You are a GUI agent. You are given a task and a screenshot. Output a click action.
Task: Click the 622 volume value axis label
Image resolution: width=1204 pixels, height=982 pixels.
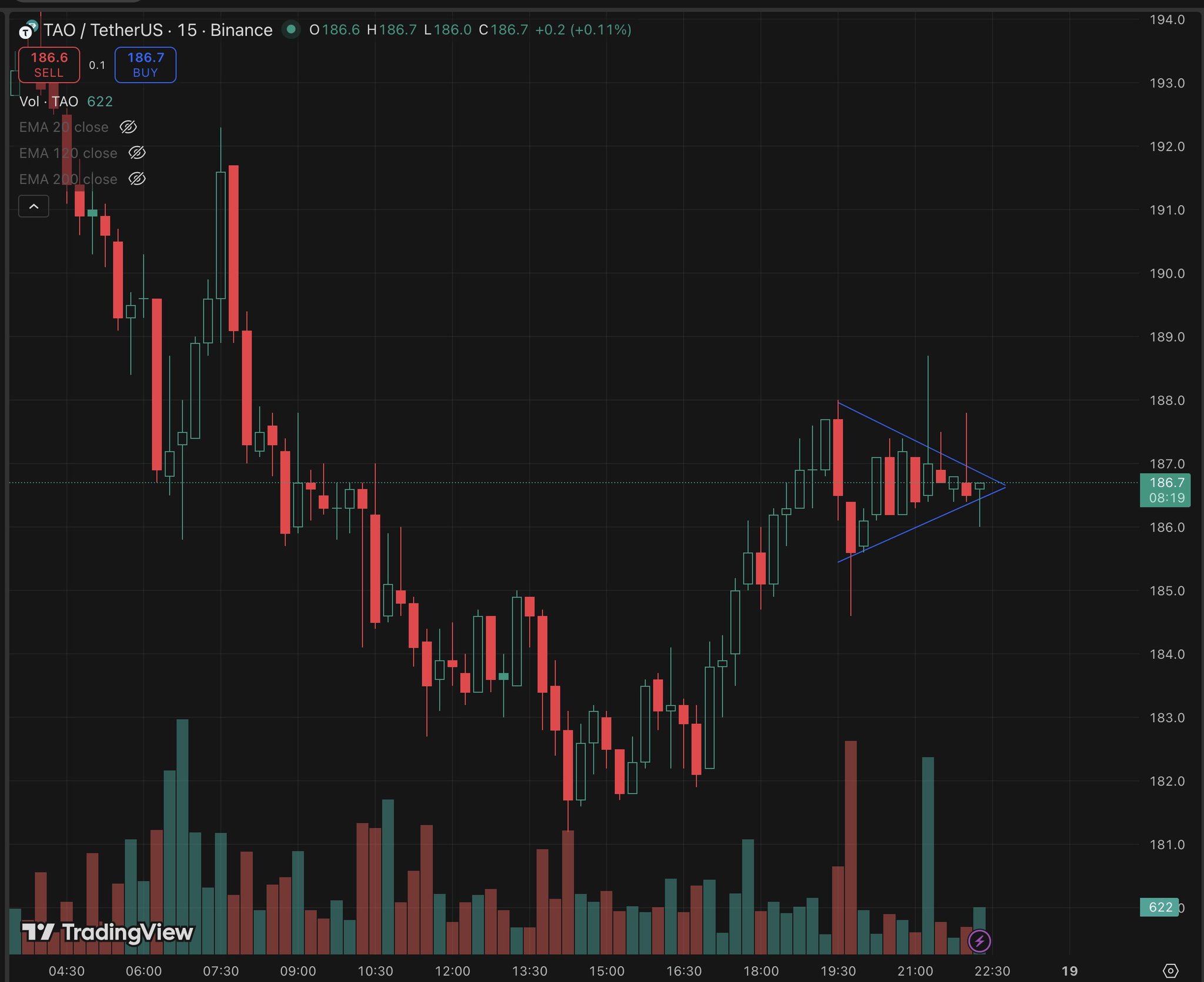tap(1160, 907)
